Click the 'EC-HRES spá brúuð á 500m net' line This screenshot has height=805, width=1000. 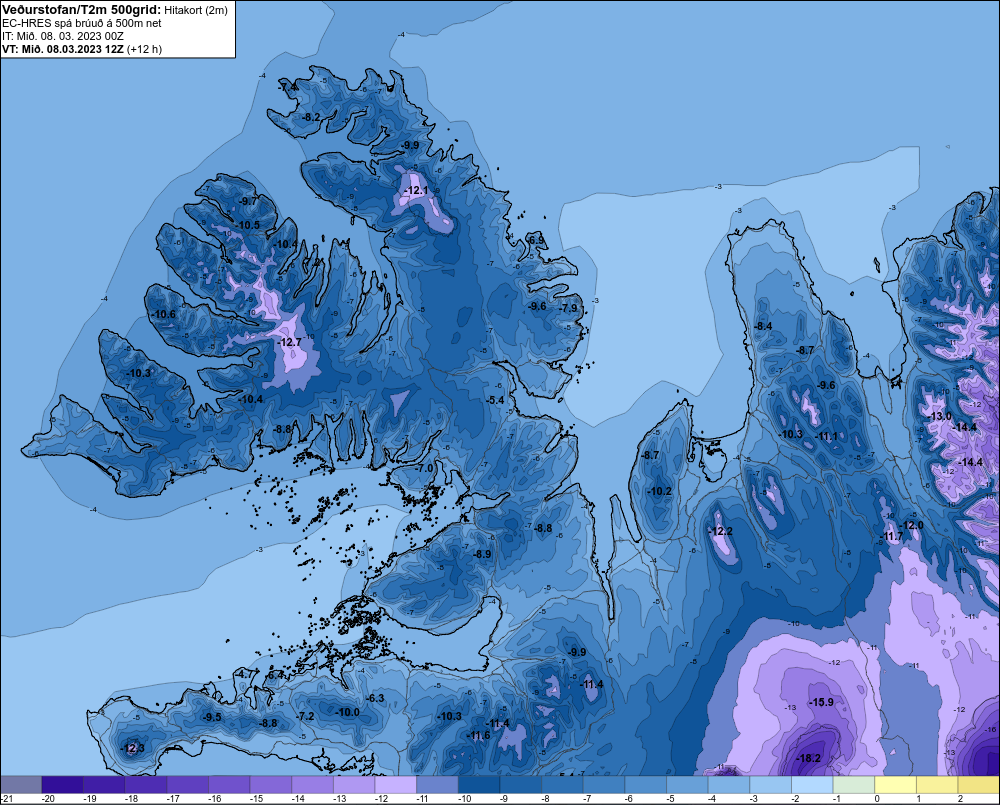click(x=82, y=23)
